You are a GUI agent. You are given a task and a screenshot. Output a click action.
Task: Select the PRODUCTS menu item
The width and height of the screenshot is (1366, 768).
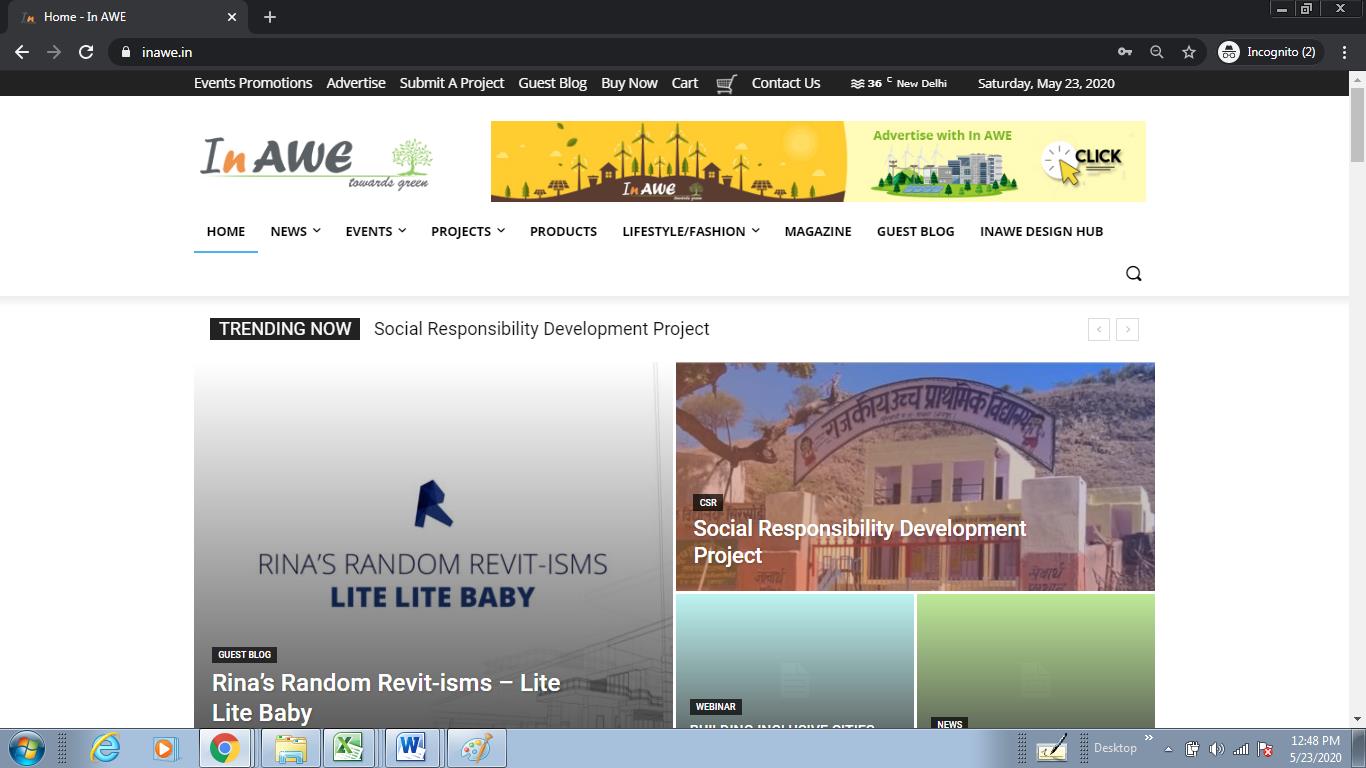563,231
